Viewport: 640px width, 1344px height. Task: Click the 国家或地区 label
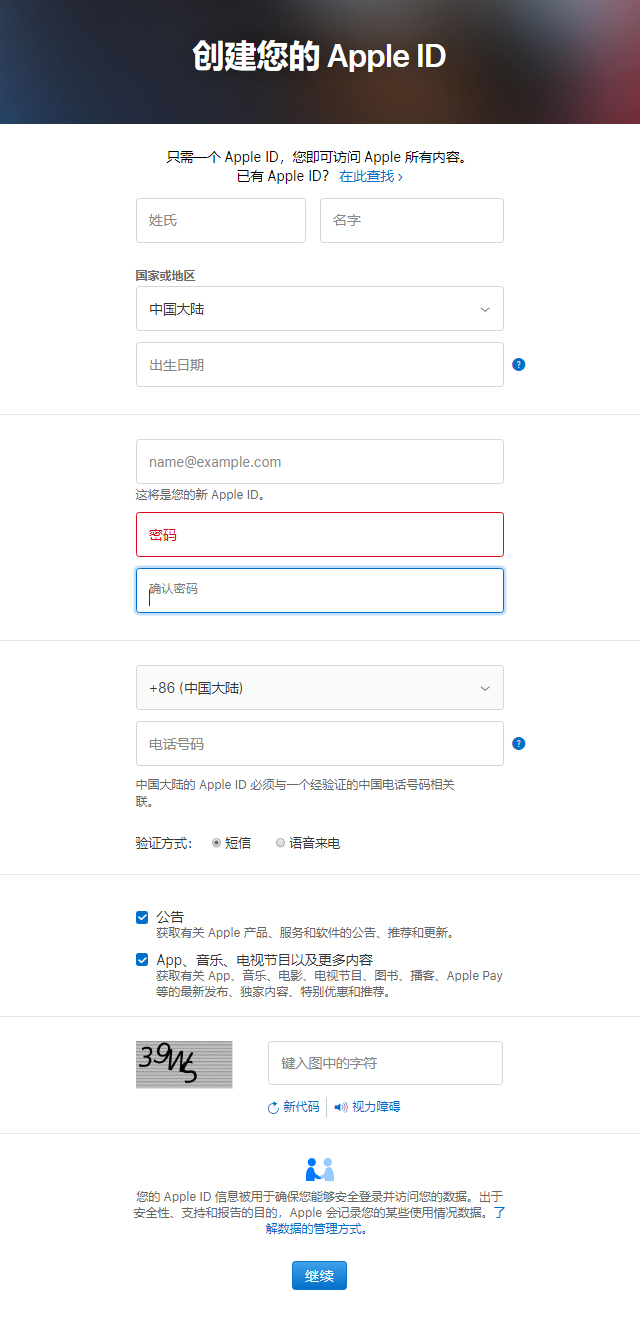(165, 276)
